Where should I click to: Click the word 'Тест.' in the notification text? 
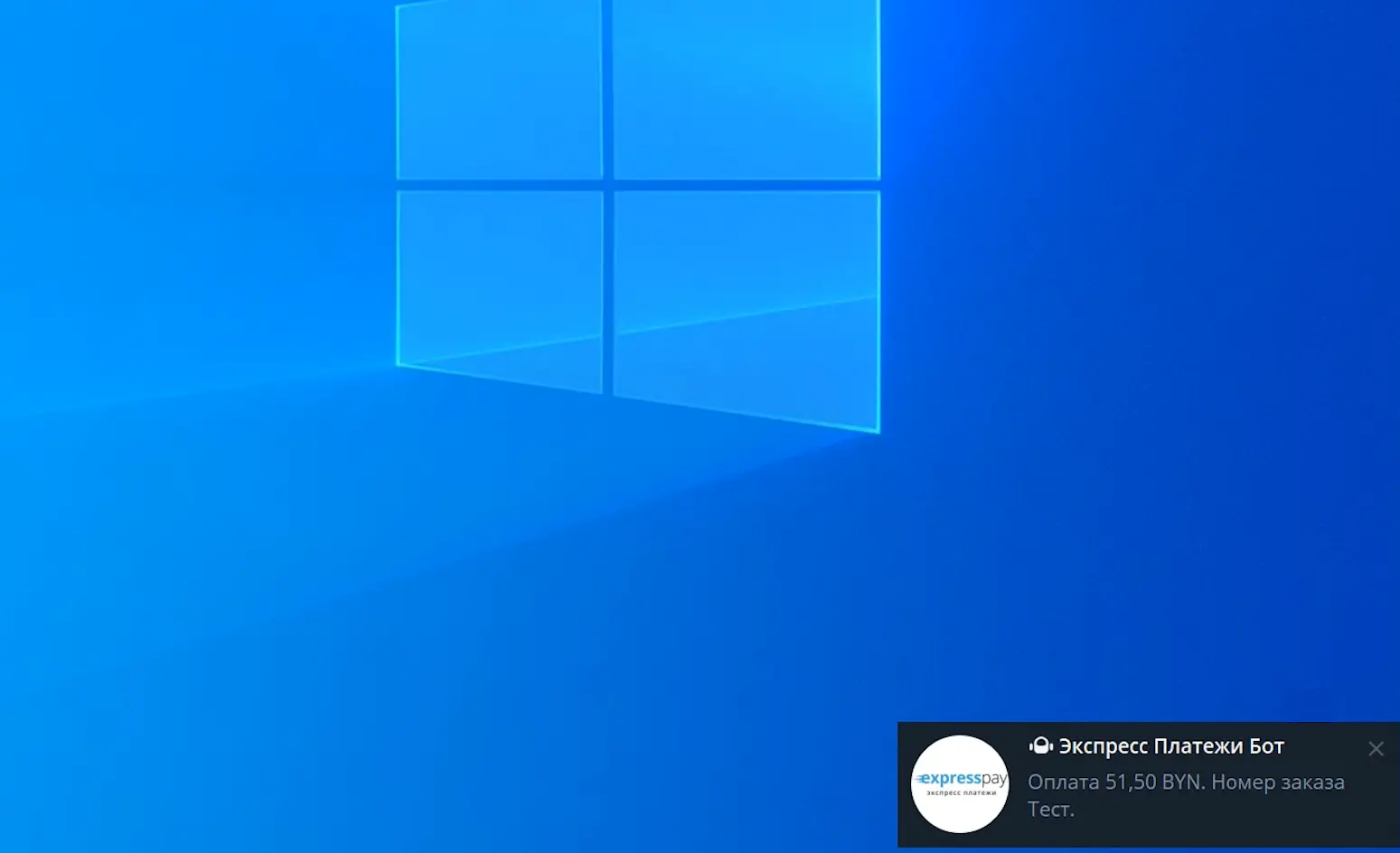pyautogui.click(x=1049, y=809)
